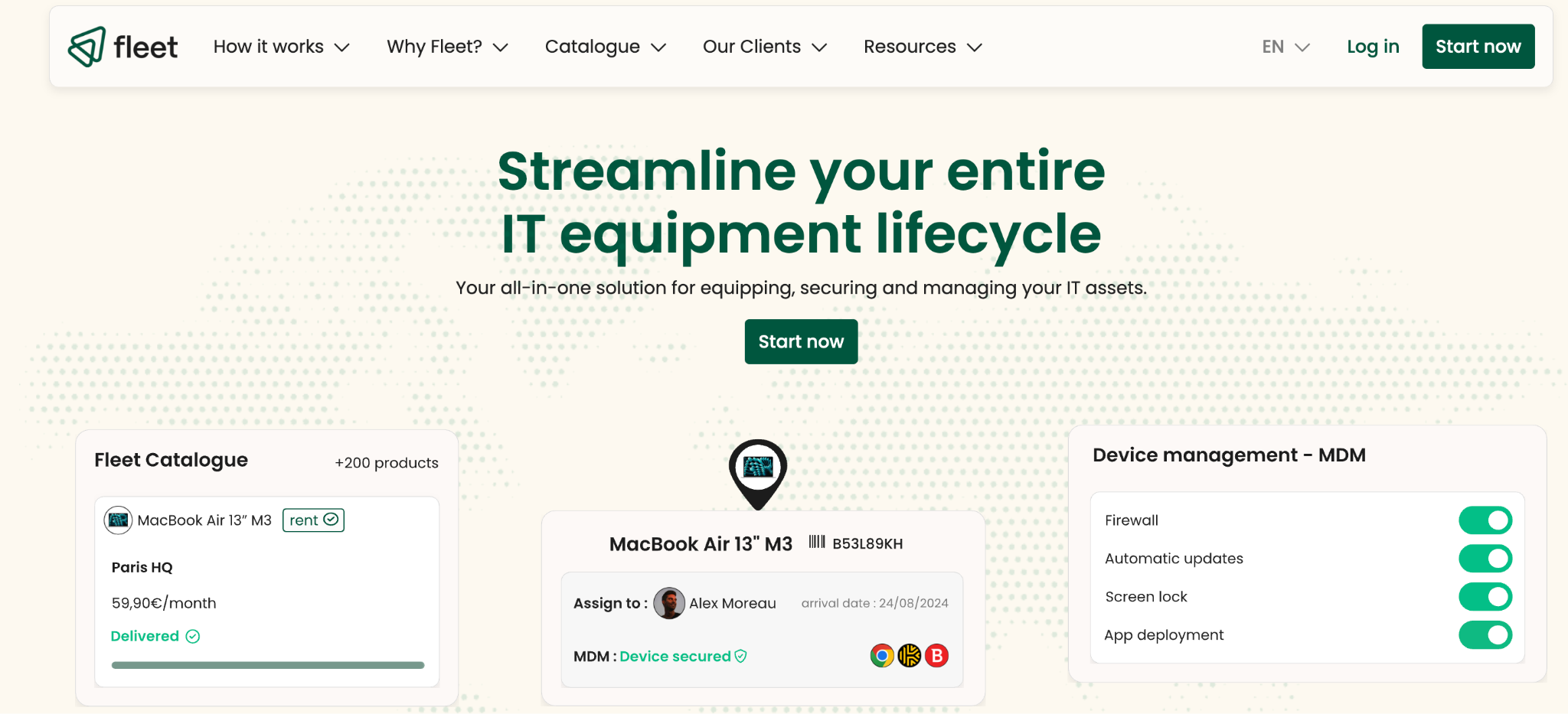Click the Fleet paper-plane logo icon
The width and height of the screenshot is (1568, 714).
click(87, 47)
